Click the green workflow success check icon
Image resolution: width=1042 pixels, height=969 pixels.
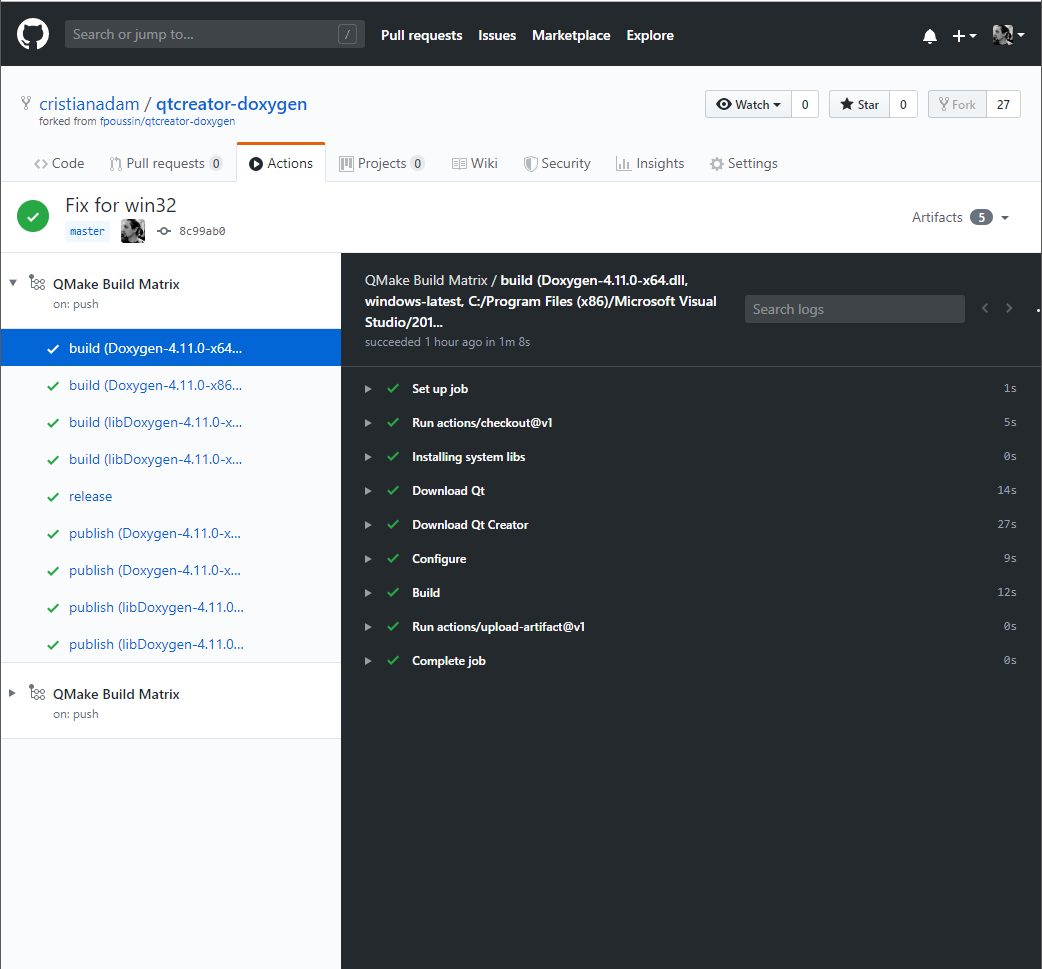(33, 216)
